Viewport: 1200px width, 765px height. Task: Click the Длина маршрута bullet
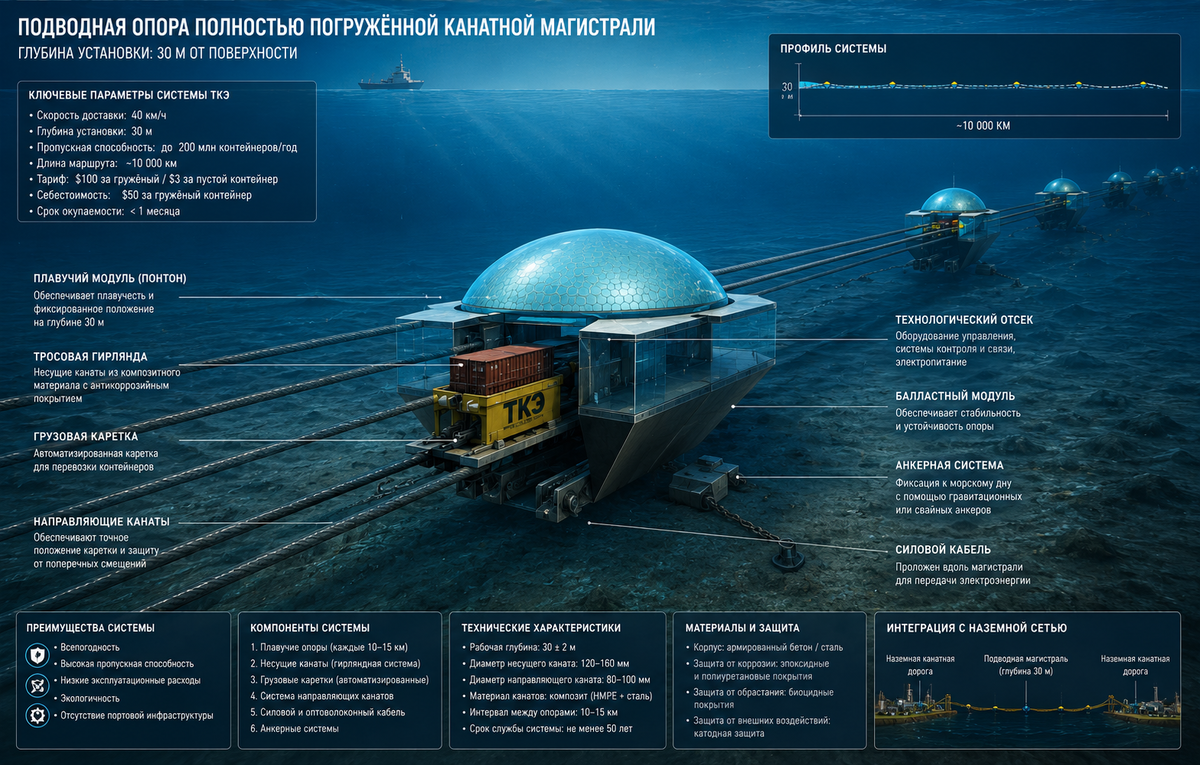[x=105, y=163]
